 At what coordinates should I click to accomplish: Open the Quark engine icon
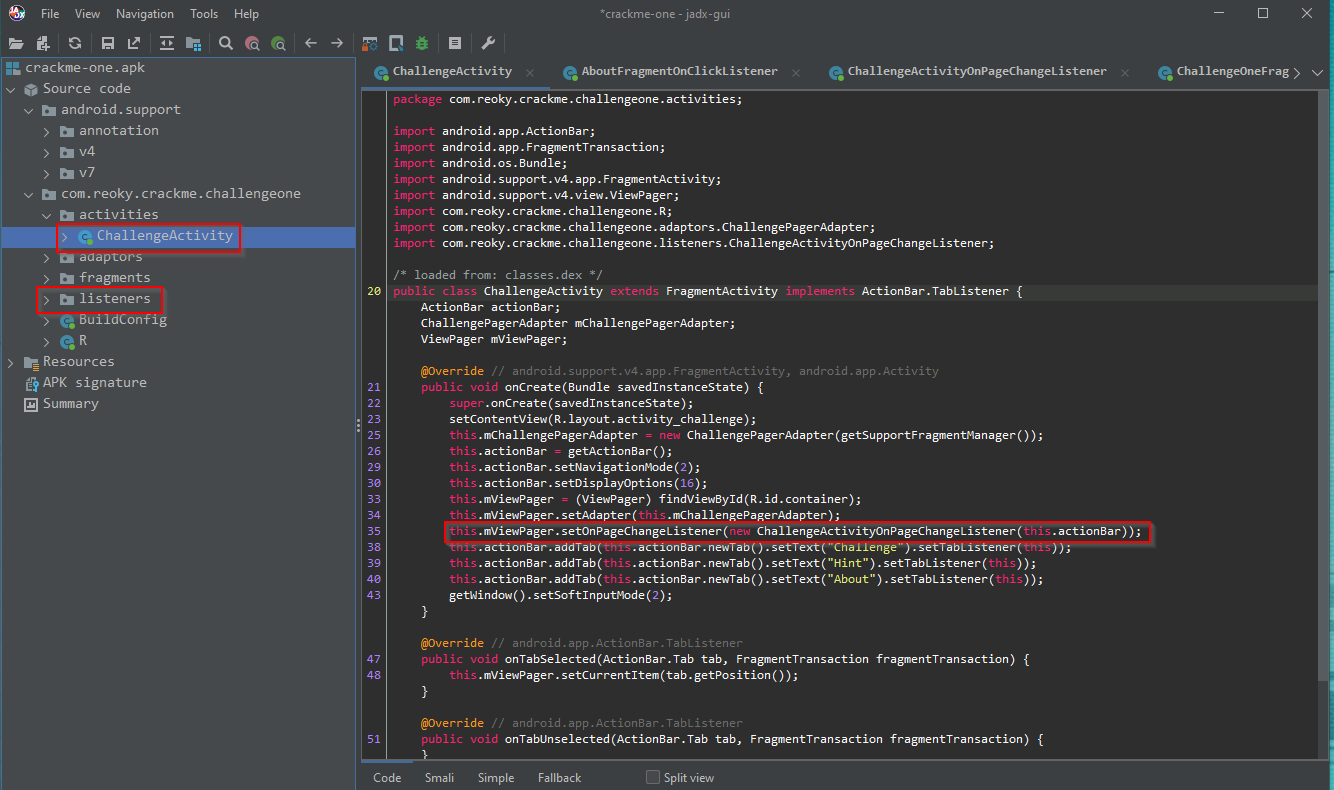point(396,43)
